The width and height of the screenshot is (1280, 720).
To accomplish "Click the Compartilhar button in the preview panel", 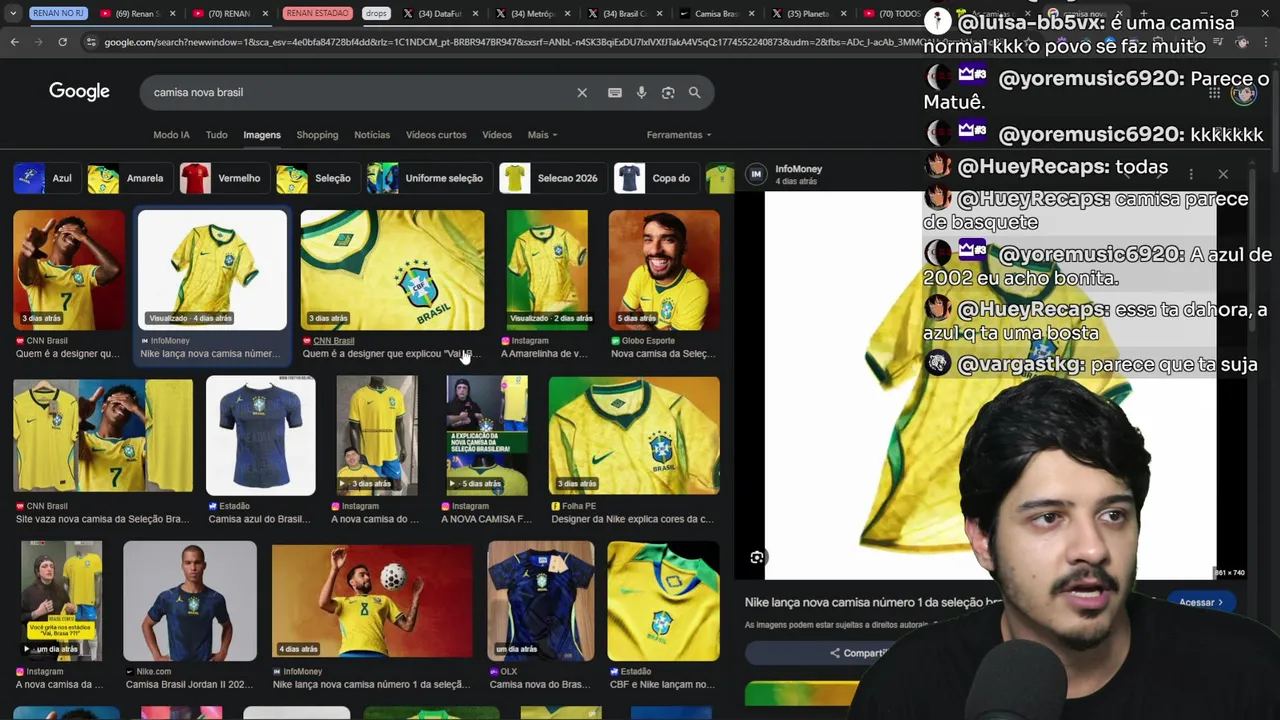I will click(x=858, y=653).
